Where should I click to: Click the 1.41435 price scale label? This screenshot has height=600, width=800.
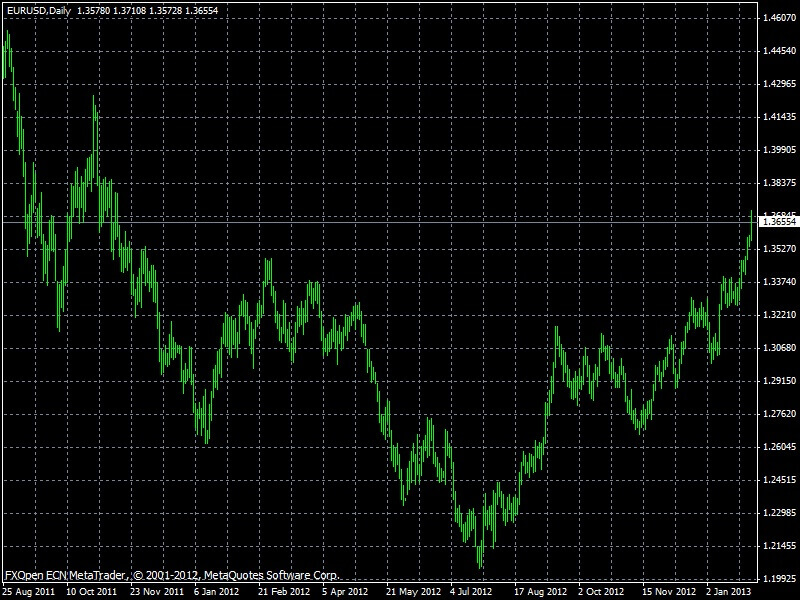[x=780, y=117]
